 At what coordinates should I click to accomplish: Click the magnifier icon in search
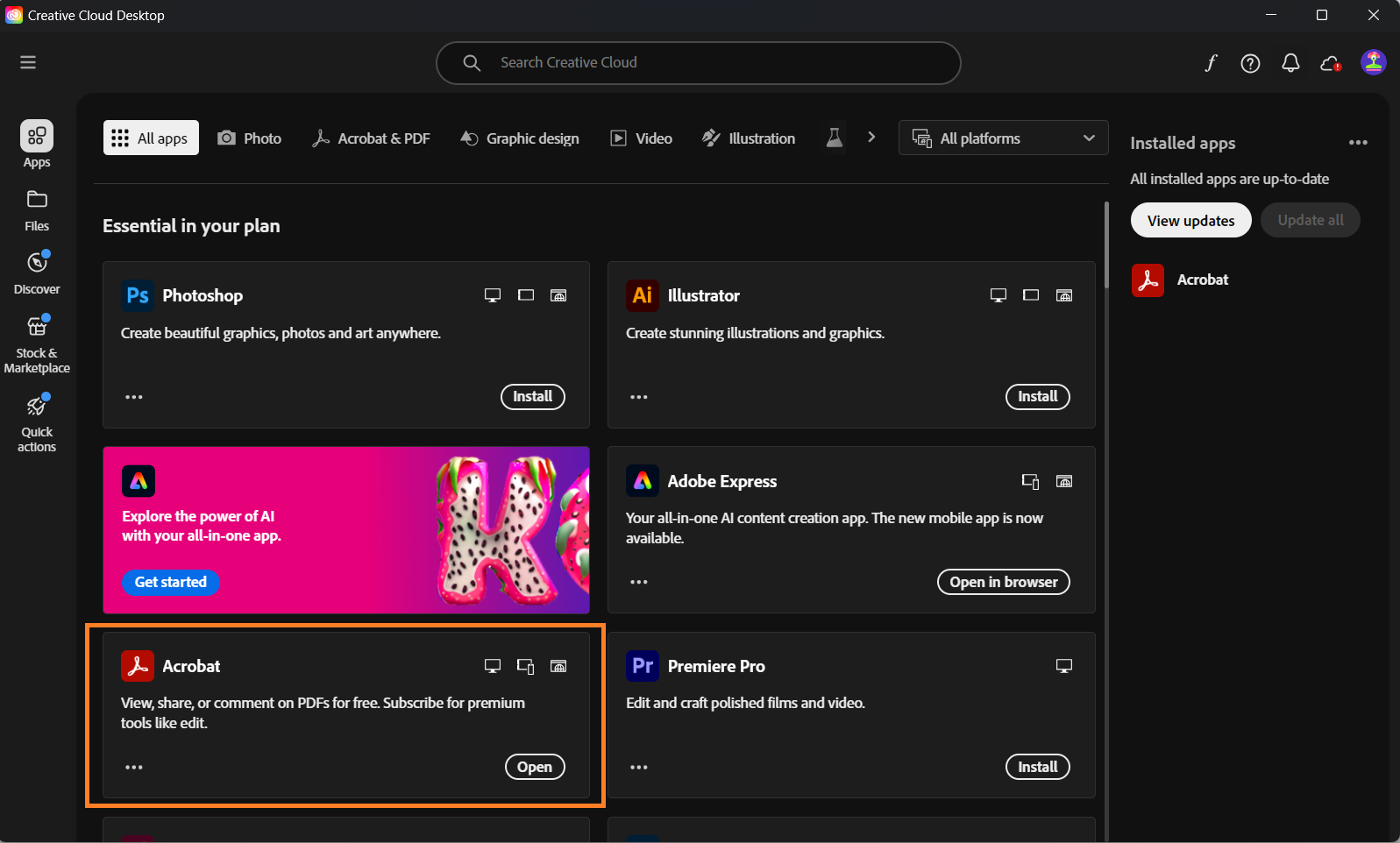pyautogui.click(x=472, y=63)
